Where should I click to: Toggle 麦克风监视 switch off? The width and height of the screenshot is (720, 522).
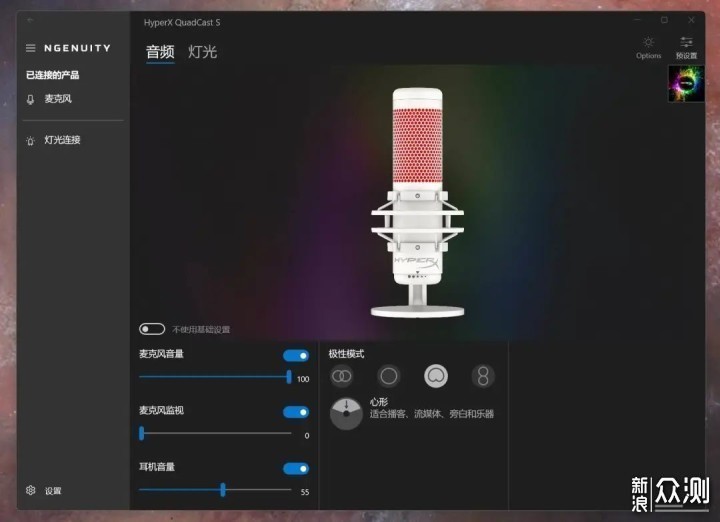(296, 412)
